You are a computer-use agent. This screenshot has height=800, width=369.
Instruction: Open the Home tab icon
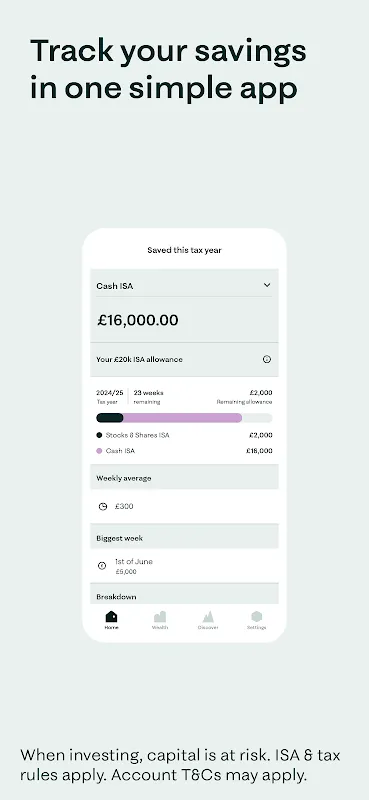coord(111,616)
